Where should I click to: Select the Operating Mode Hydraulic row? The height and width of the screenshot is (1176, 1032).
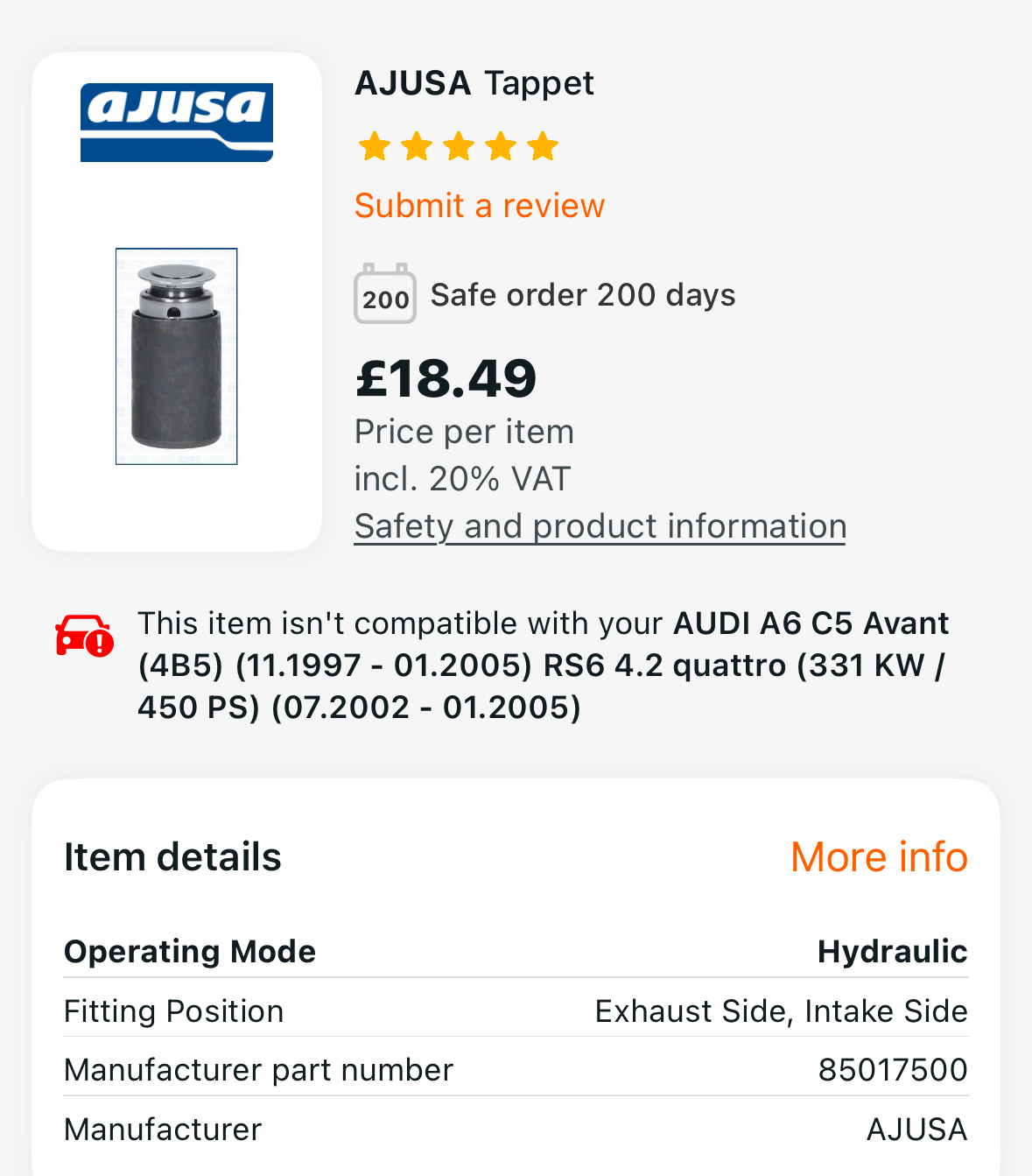pos(516,952)
